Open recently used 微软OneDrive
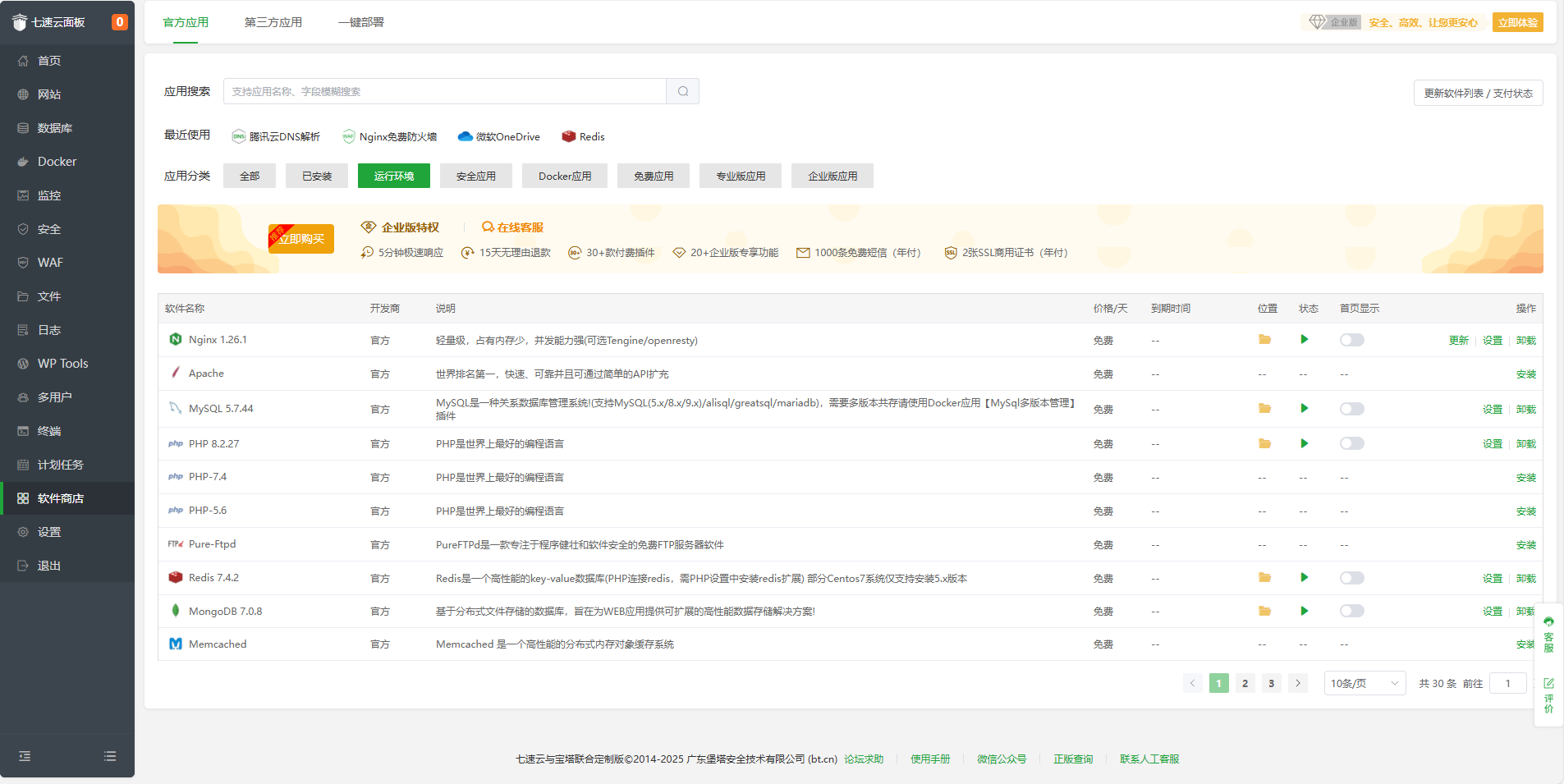Image resolution: width=1564 pixels, height=784 pixels. click(499, 136)
